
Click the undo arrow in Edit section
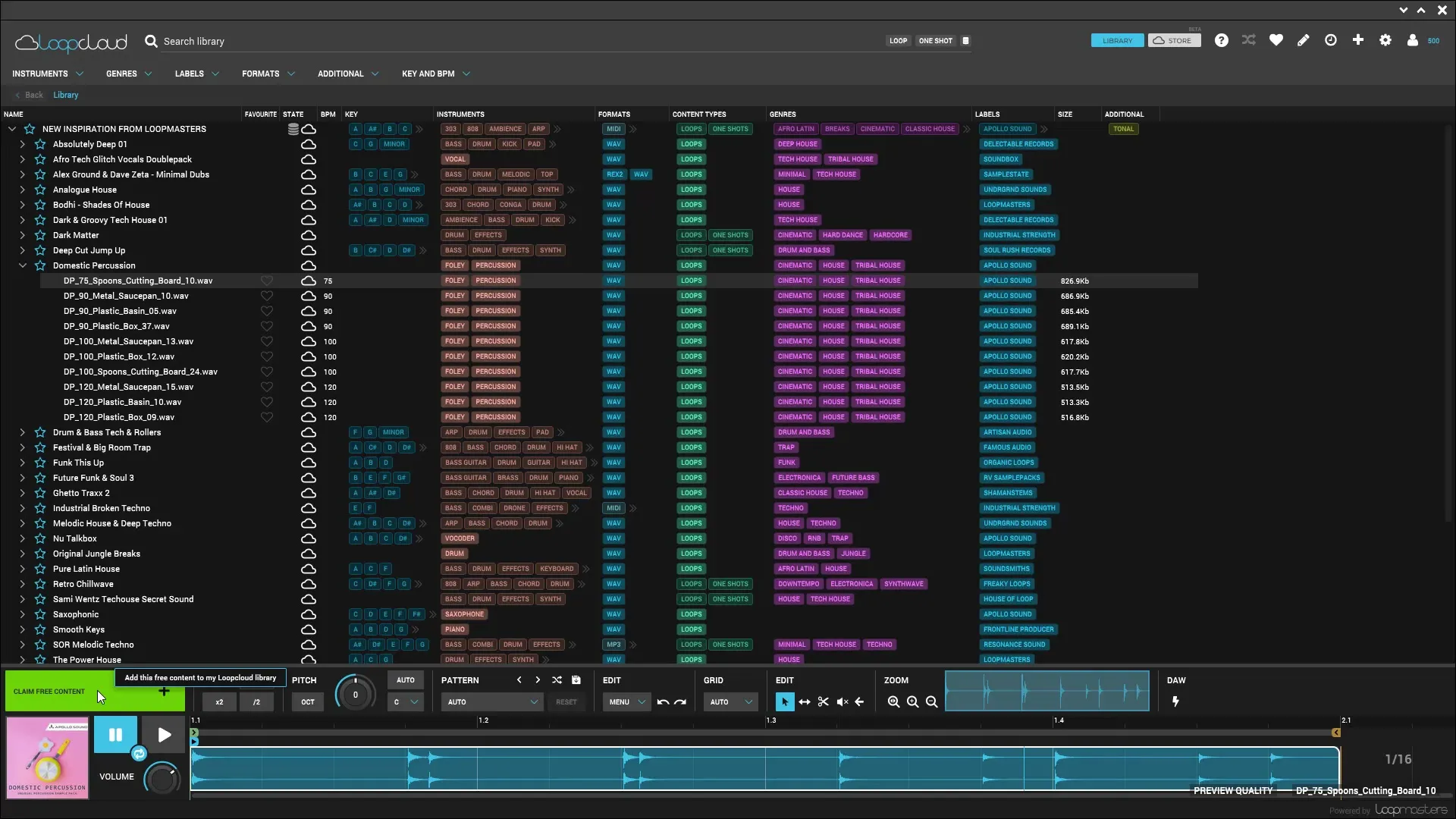(x=663, y=702)
